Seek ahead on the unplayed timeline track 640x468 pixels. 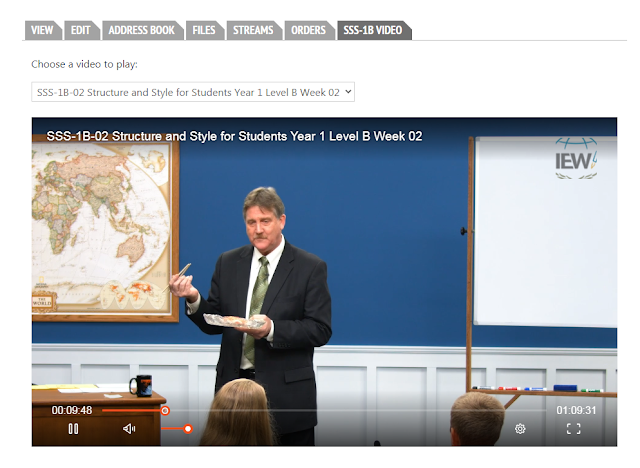[359, 410]
